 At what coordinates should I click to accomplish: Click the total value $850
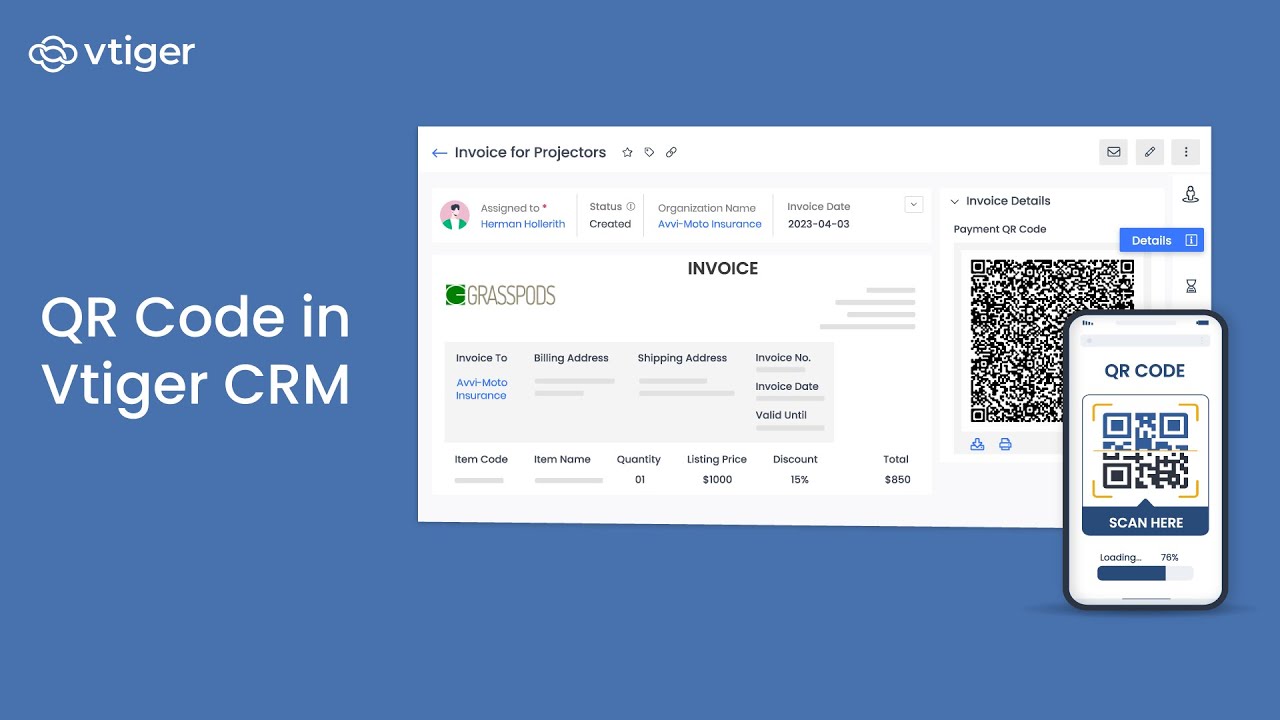[x=898, y=480]
